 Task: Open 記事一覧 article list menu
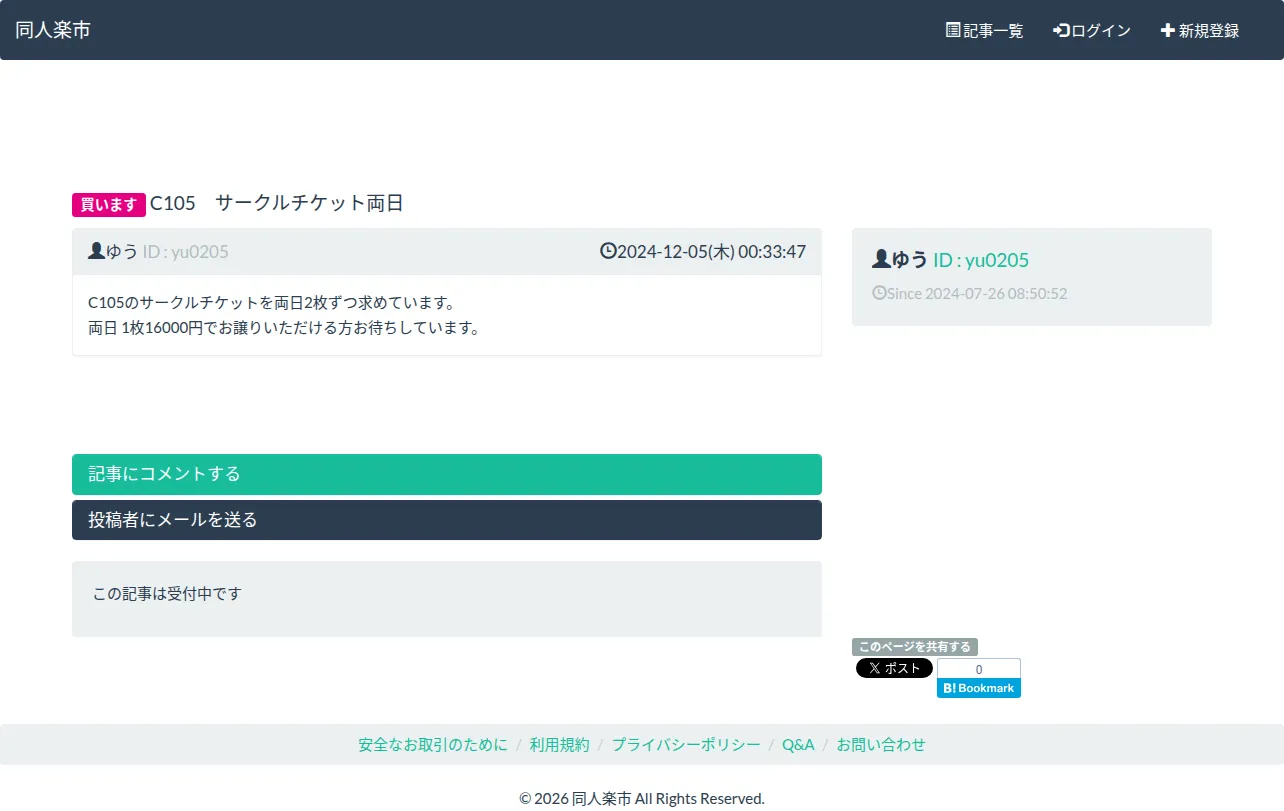point(985,31)
